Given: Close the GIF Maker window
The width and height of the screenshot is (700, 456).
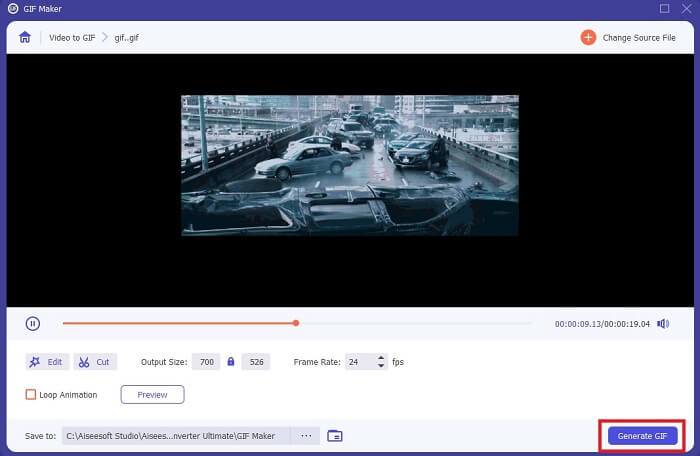Looking at the screenshot, I should click(x=687, y=8).
